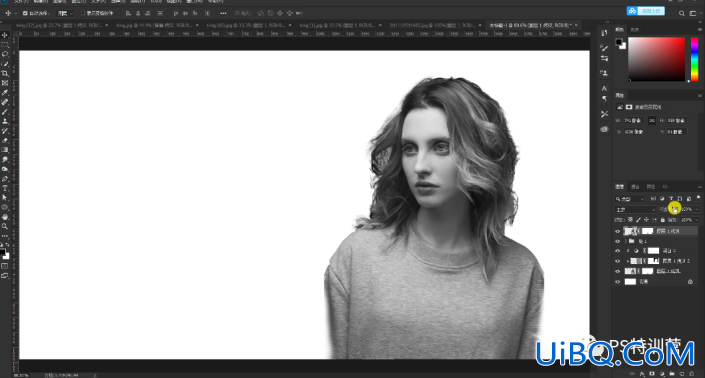The width and height of the screenshot is (705, 378).
Task: Open the layer filter Kind dropdown
Action: pyautogui.click(x=629, y=199)
